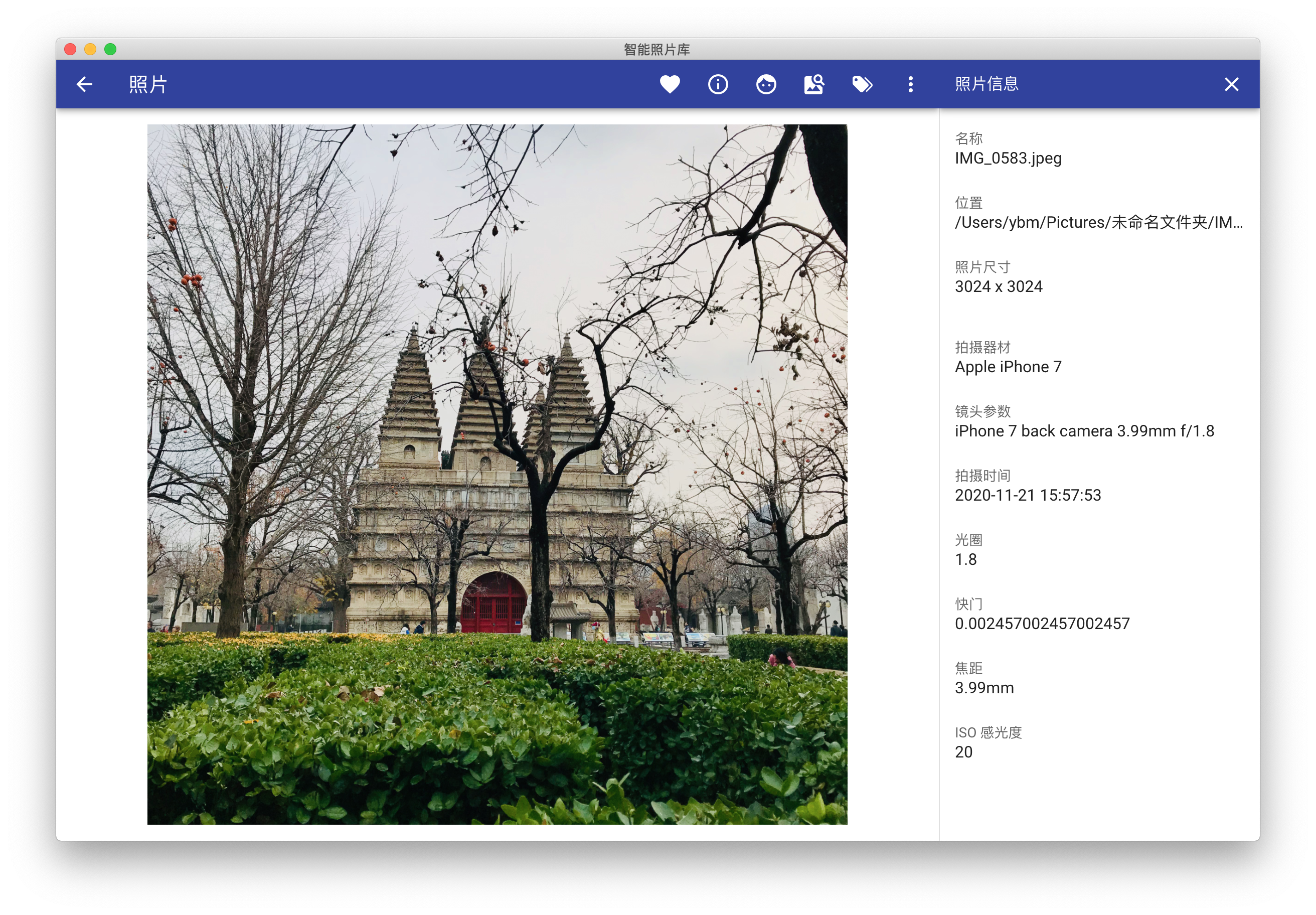Toggle the heart favorite icon
Viewport: 1316px width, 915px height.
tap(670, 84)
